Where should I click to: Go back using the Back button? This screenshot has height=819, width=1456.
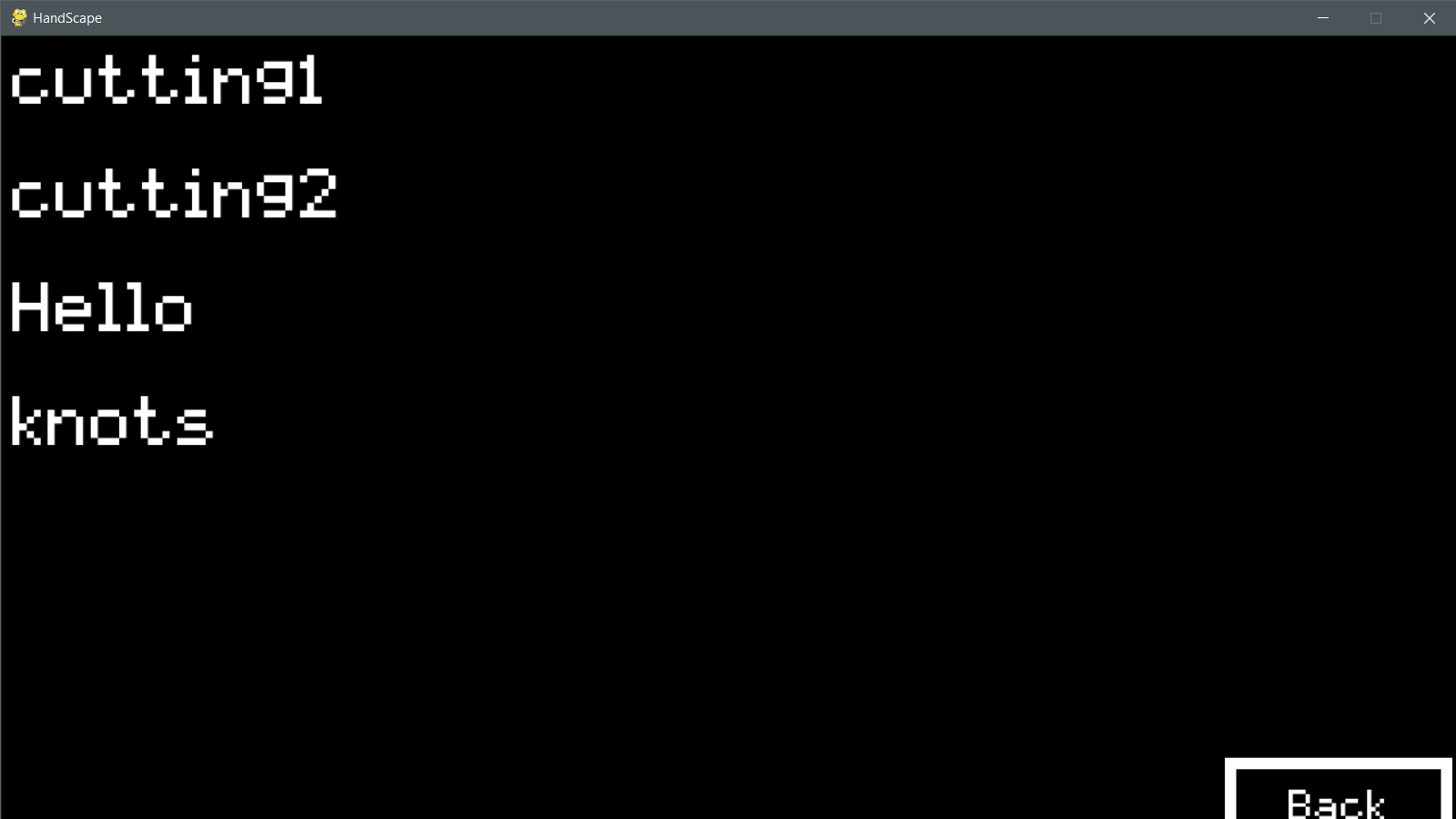1338,789
